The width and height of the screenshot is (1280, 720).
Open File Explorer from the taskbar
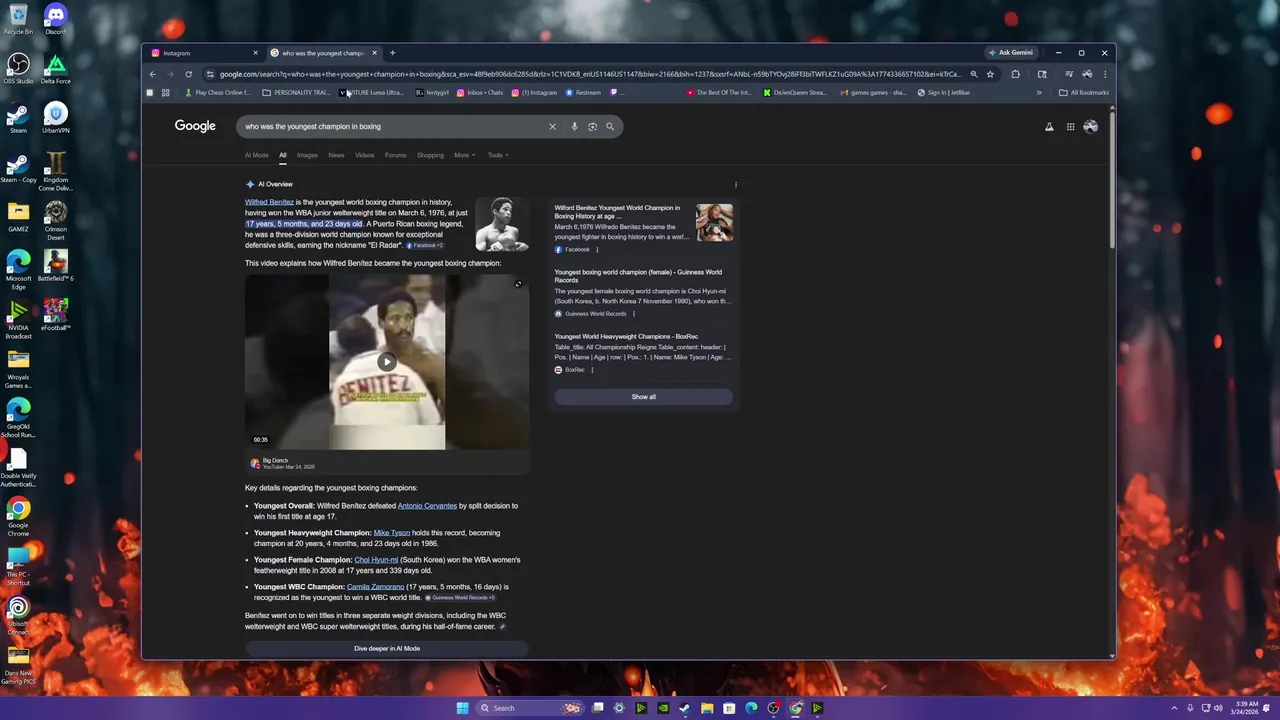[707, 708]
